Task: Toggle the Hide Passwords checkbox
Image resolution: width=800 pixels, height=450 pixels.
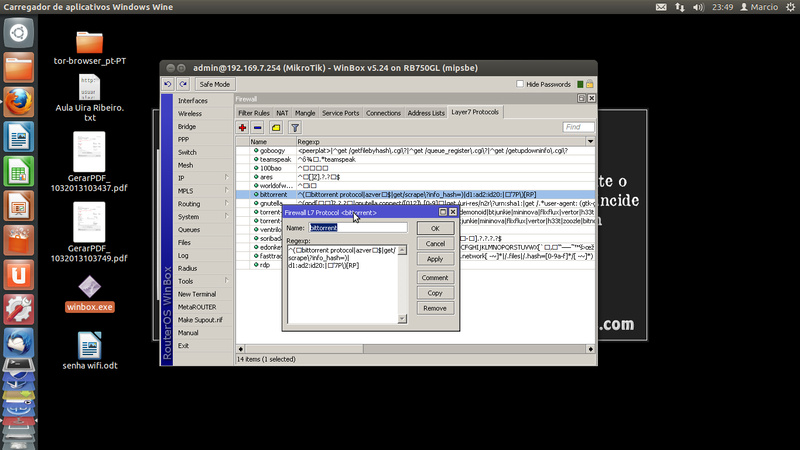Action: (519, 85)
